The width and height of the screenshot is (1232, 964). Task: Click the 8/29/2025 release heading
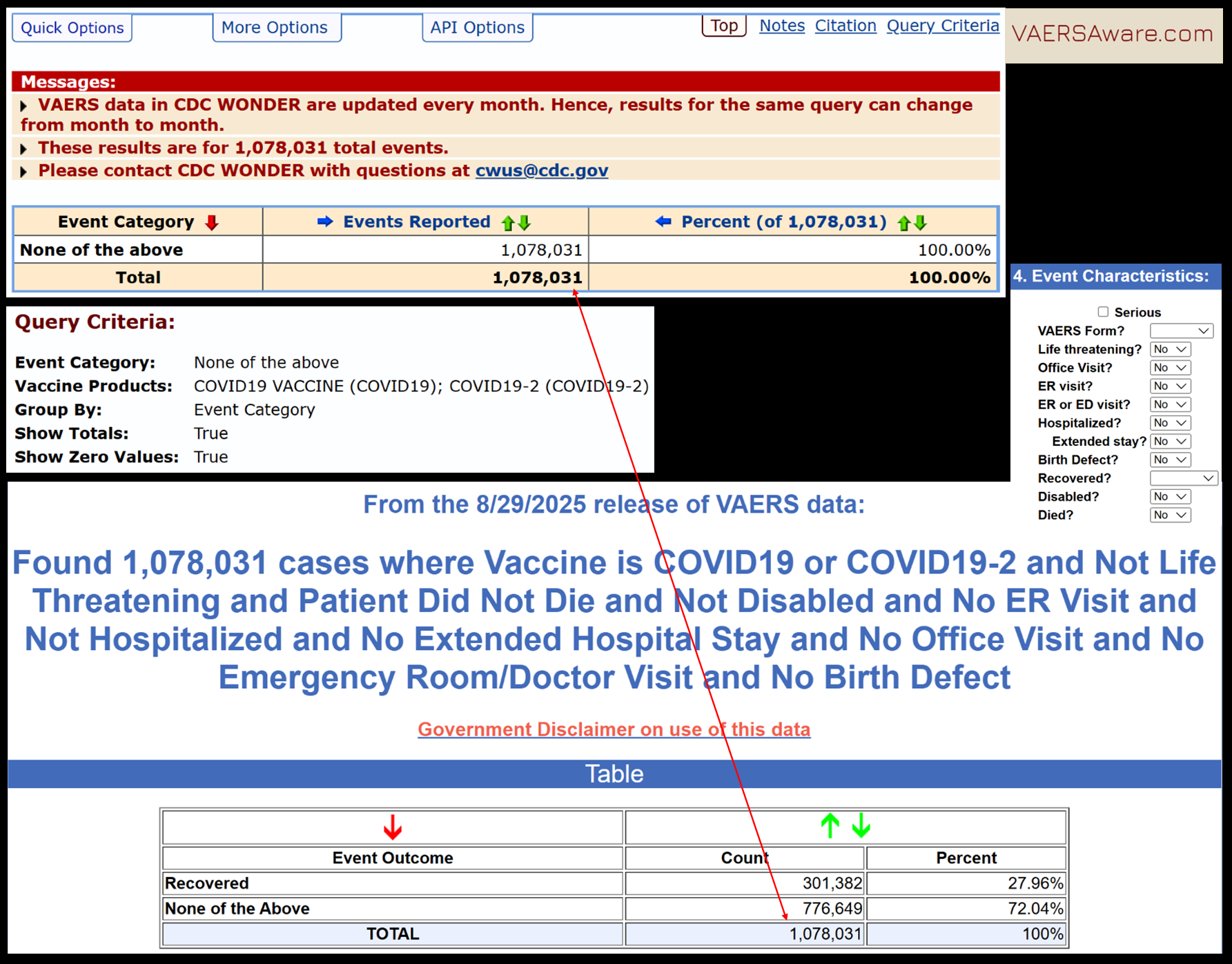[614, 504]
